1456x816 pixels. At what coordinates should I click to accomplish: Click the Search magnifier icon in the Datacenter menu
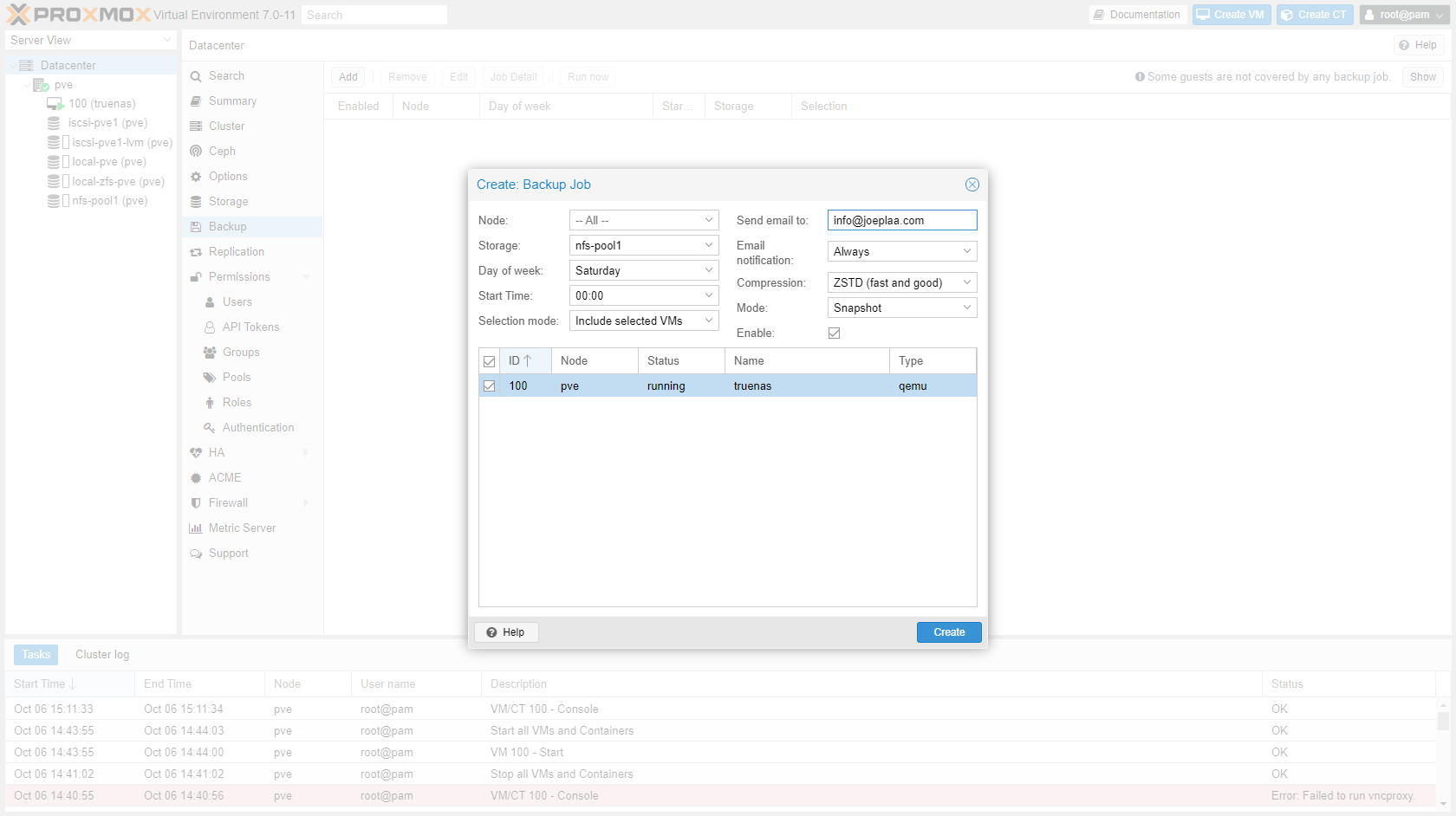[x=196, y=76]
